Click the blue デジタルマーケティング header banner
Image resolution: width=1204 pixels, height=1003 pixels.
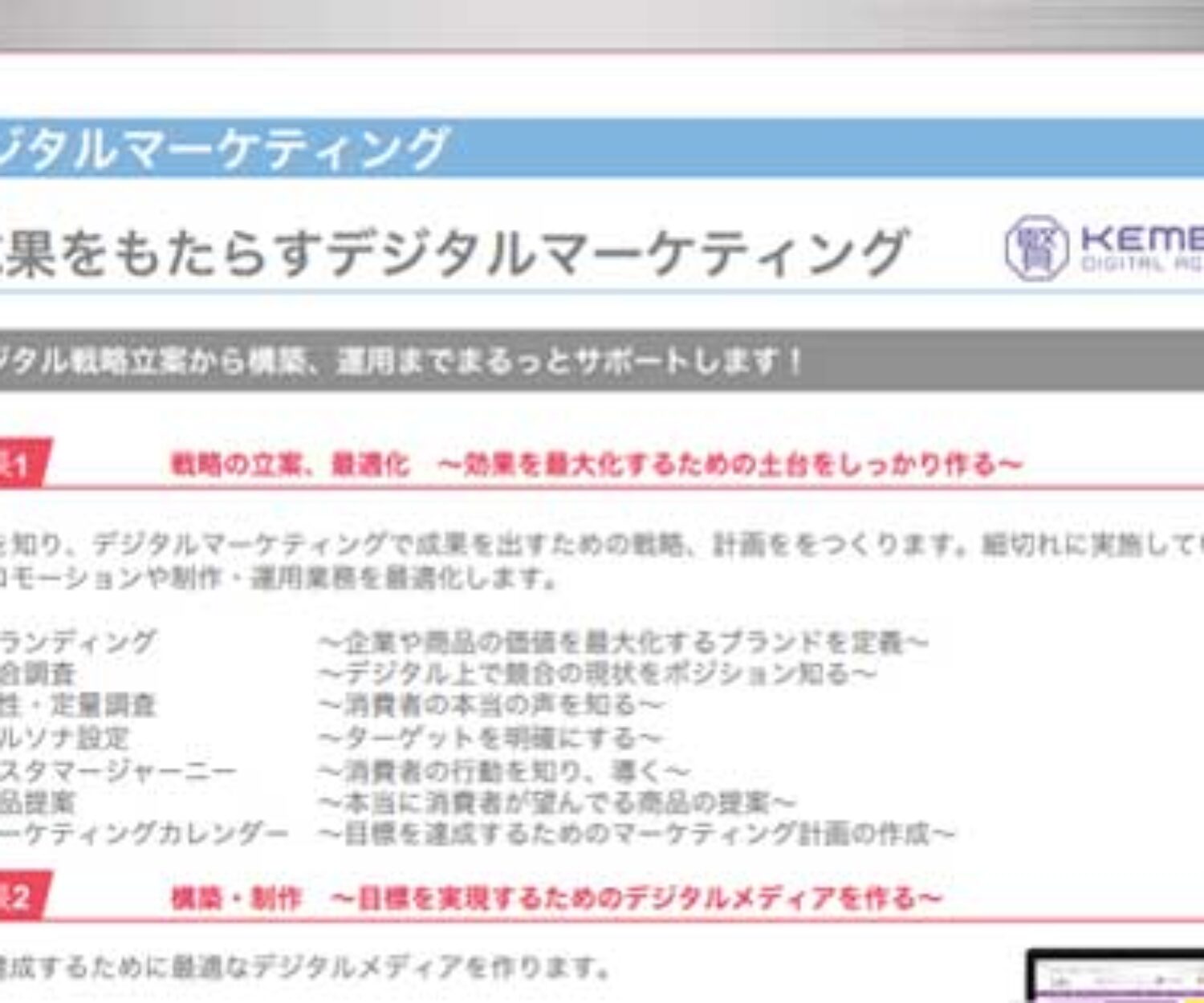pos(602,148)
